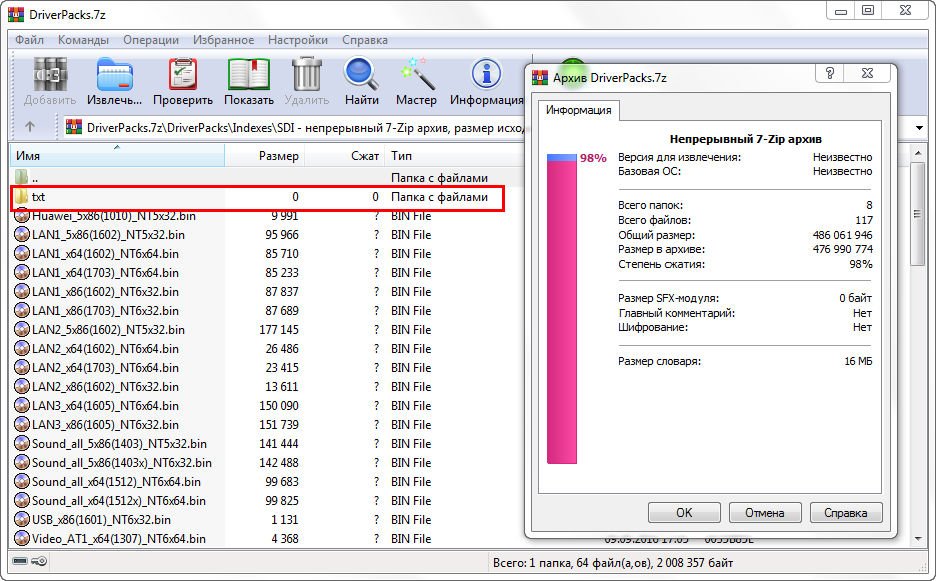Click total size value 486 061 946
Image resolution: width=936 pixels, height=581 pixels.
tap(842, 235)
